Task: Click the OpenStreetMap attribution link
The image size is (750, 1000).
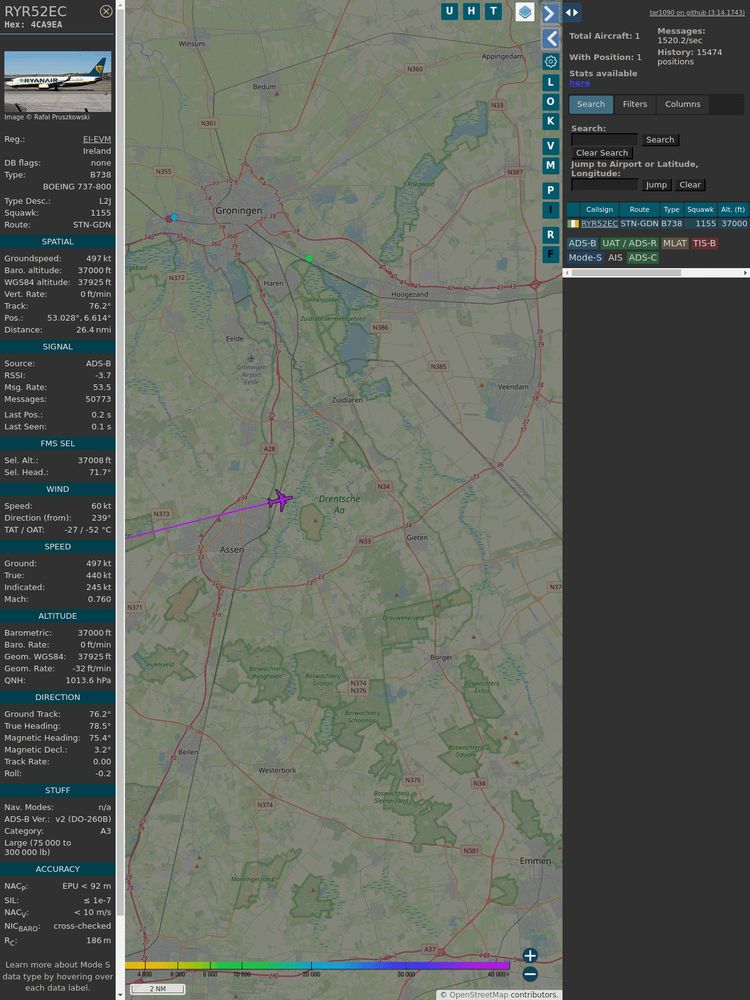Action: pos(478,995)
